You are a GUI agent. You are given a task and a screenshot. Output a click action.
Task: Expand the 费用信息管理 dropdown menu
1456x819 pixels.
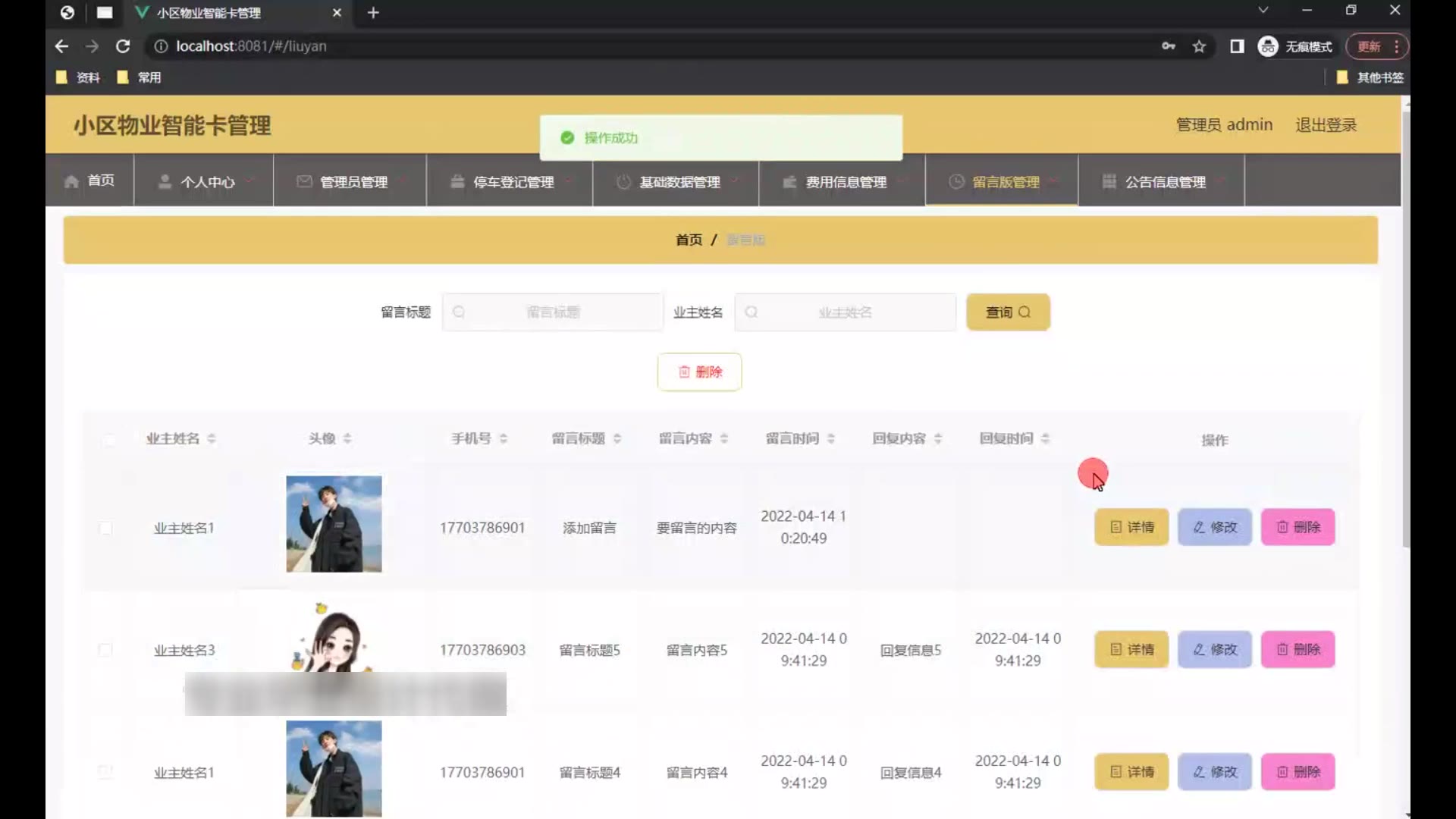click(x=845, y=181)
